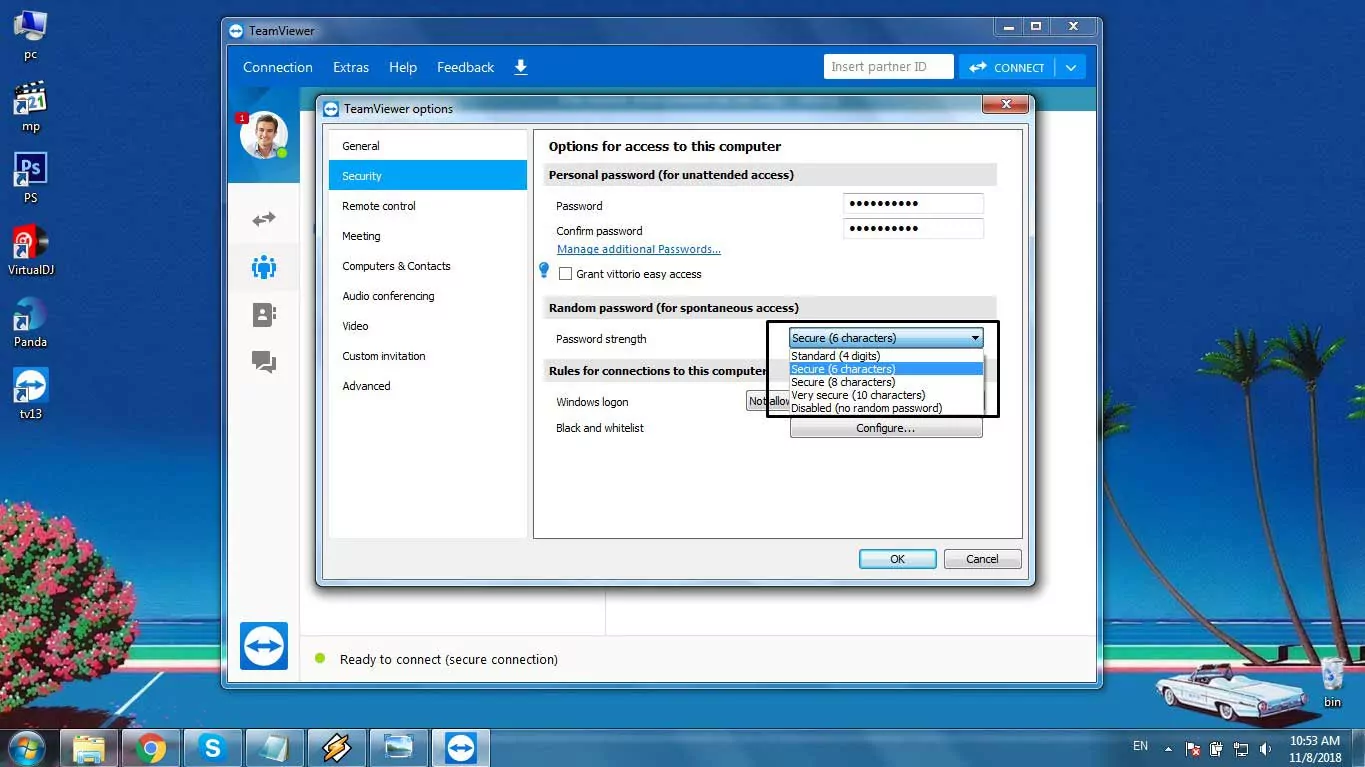Viewport: 1365px width, 767px height.
Task: Open the lightning bolt media player on taskbar
Action: [x=336, y=748]
